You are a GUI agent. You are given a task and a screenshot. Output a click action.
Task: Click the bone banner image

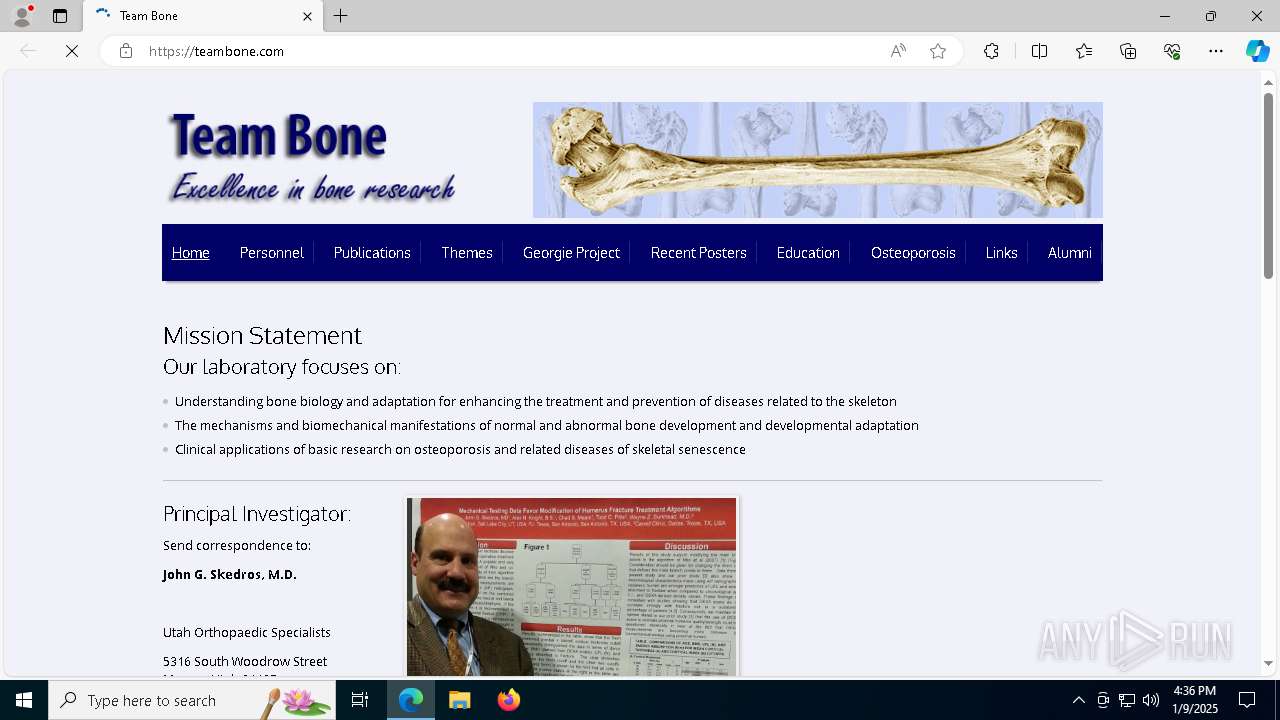tap(817, 160)
